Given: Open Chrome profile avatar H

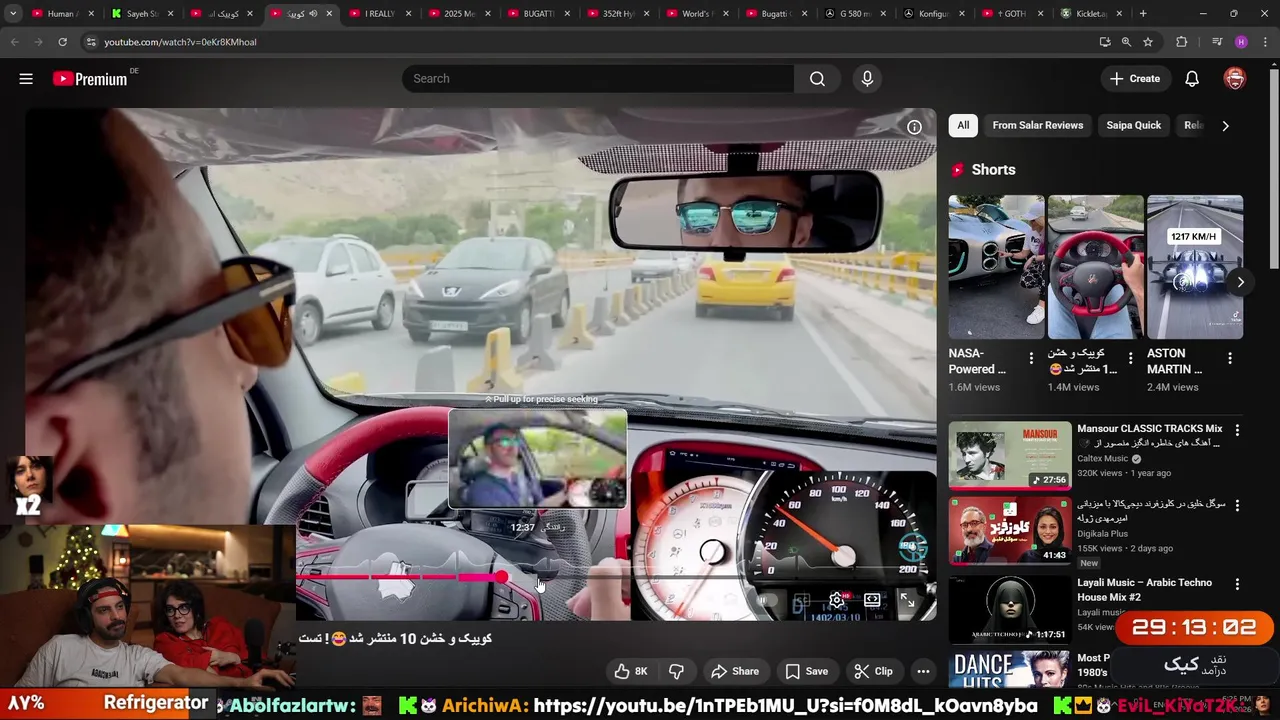Looking at the screenshot, I should pos(1241,42).
